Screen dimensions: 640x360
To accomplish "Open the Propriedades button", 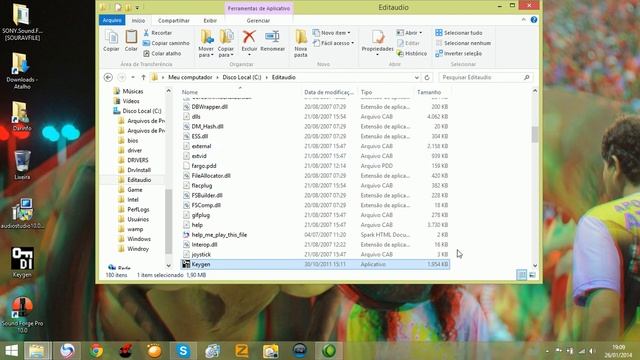I will coord(378,42).
